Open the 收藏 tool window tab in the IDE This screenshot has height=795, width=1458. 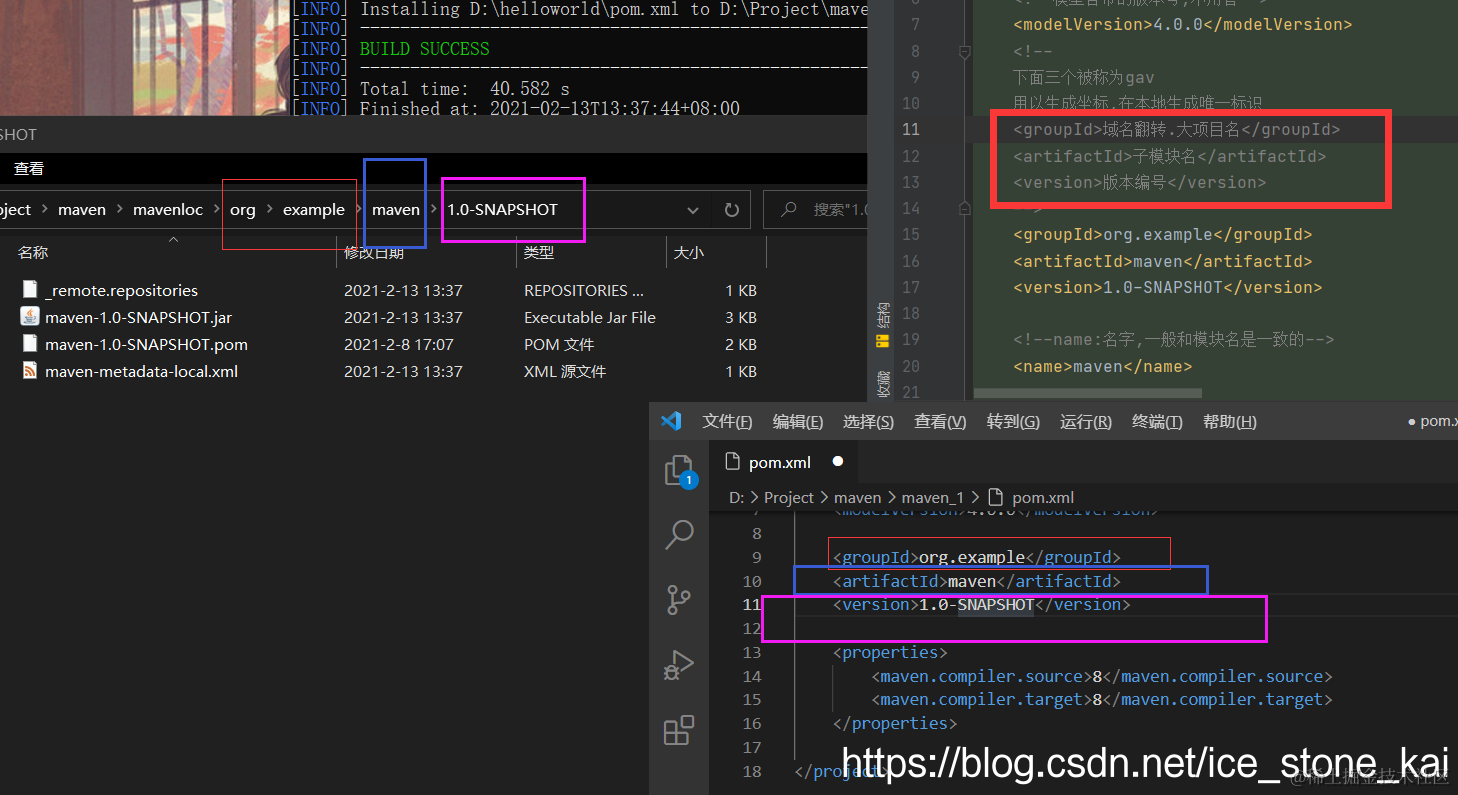click(882, 384)
